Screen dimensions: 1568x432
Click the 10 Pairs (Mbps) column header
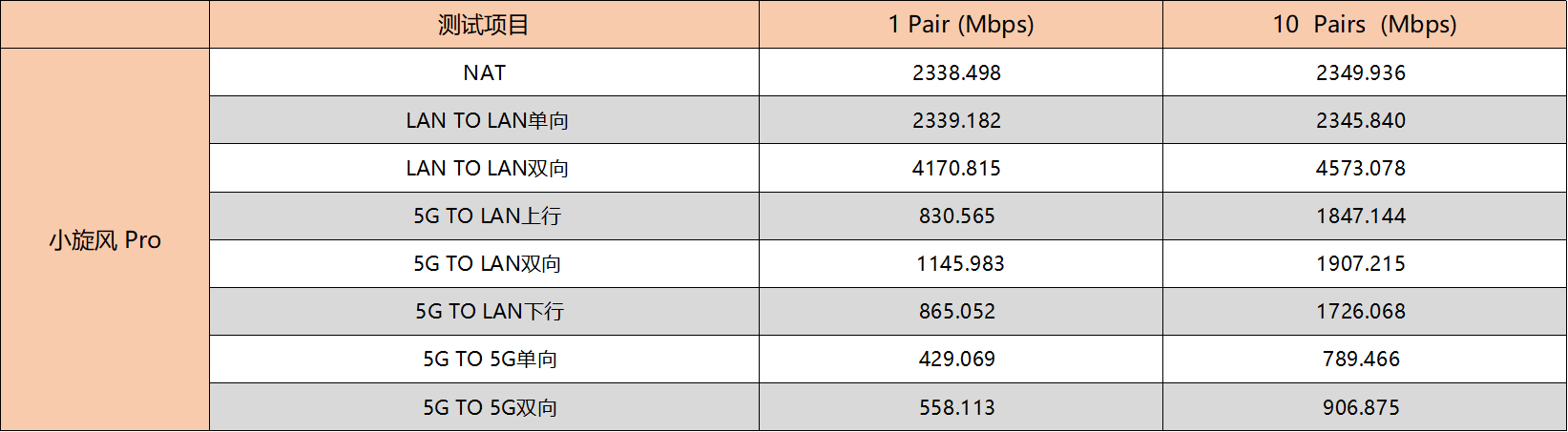(1365, 25)
